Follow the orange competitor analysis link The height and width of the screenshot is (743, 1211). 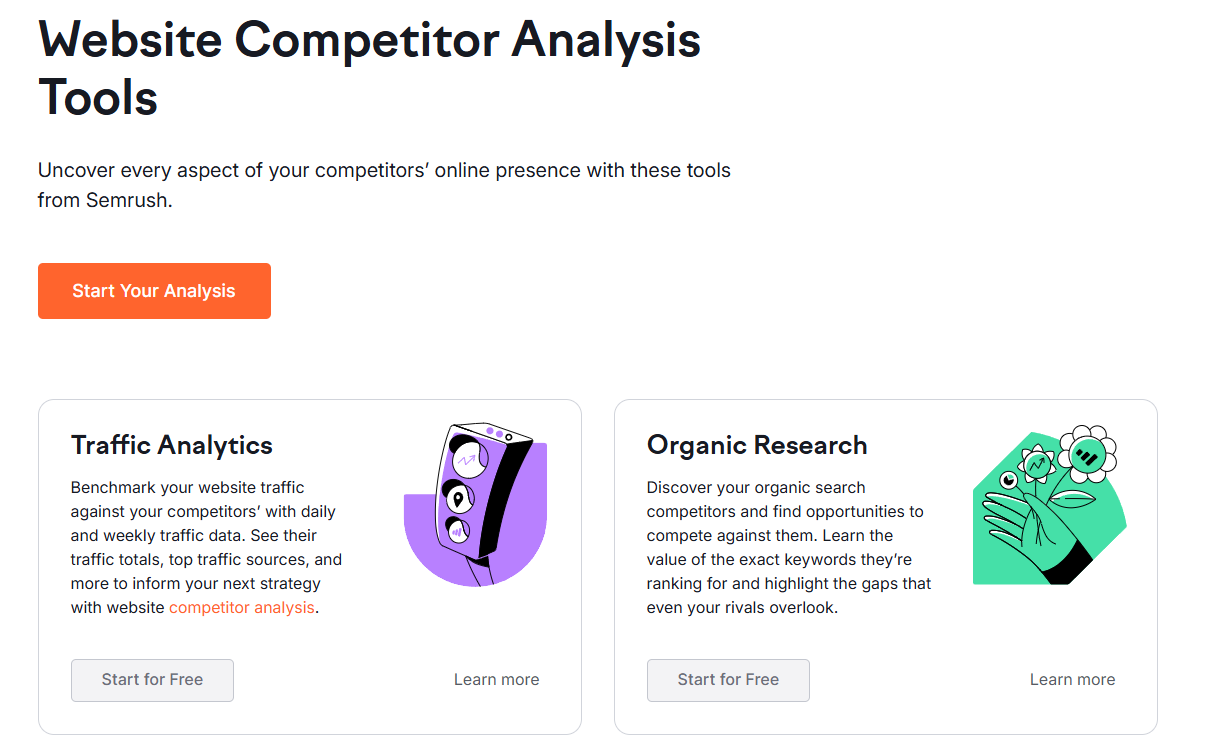[242, 607]
